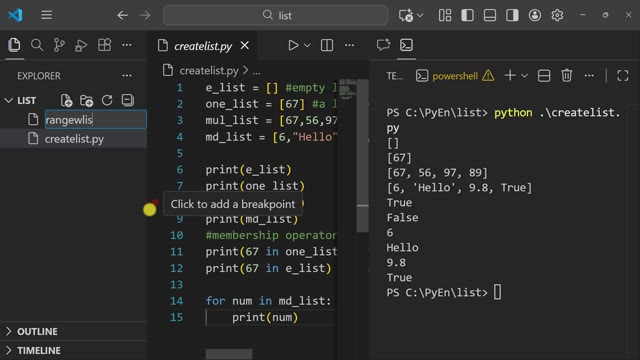Click 'print(e_list)' on line 6

249,169
